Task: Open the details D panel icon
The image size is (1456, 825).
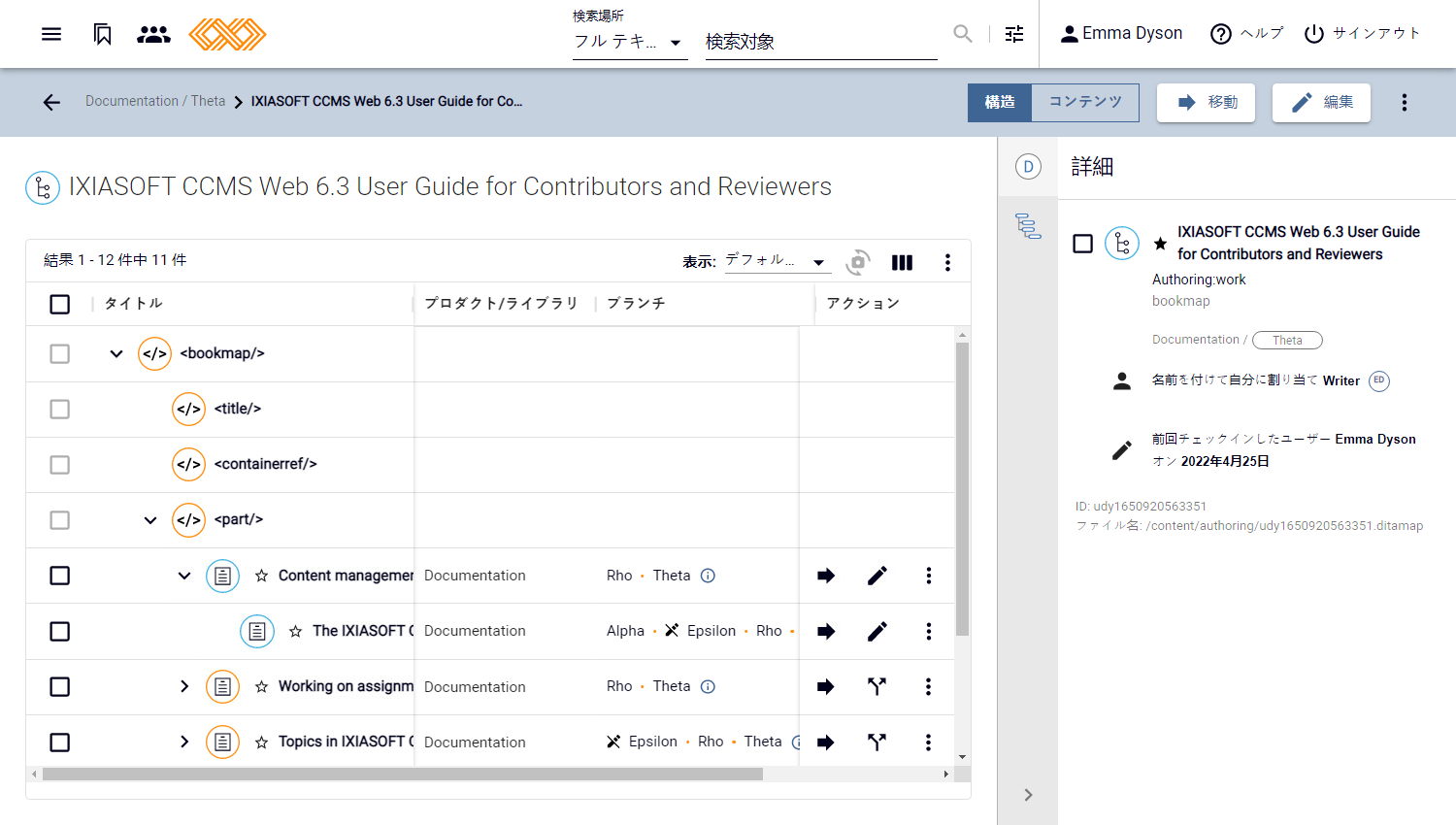Action: click(1029, 167)
